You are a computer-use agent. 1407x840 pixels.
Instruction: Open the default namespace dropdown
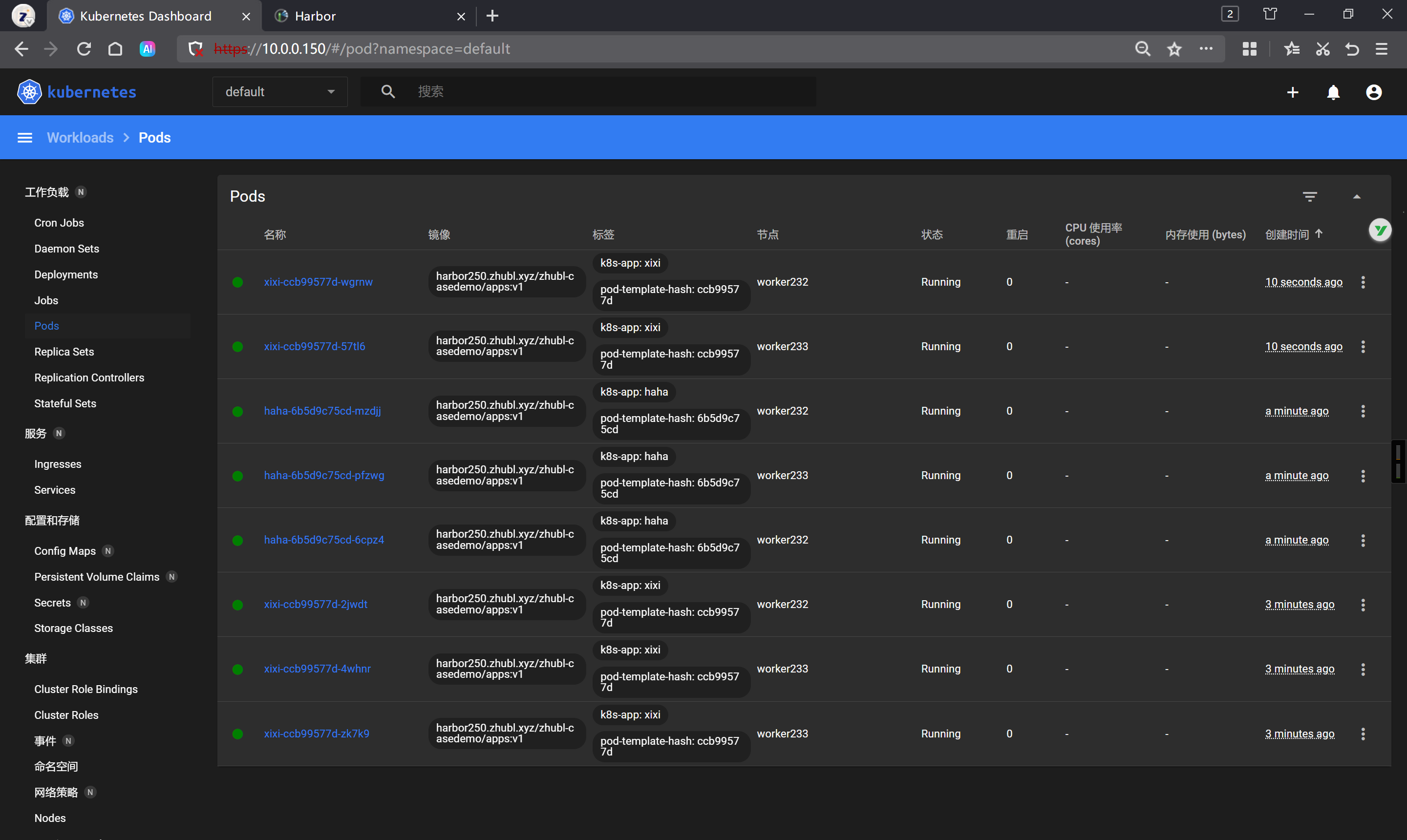coord(280,92)
